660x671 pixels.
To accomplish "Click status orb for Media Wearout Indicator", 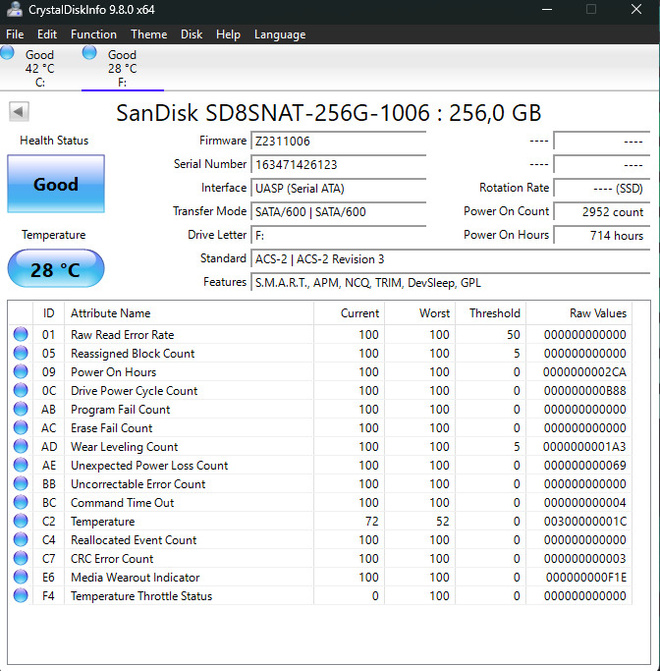I will 21,577.
